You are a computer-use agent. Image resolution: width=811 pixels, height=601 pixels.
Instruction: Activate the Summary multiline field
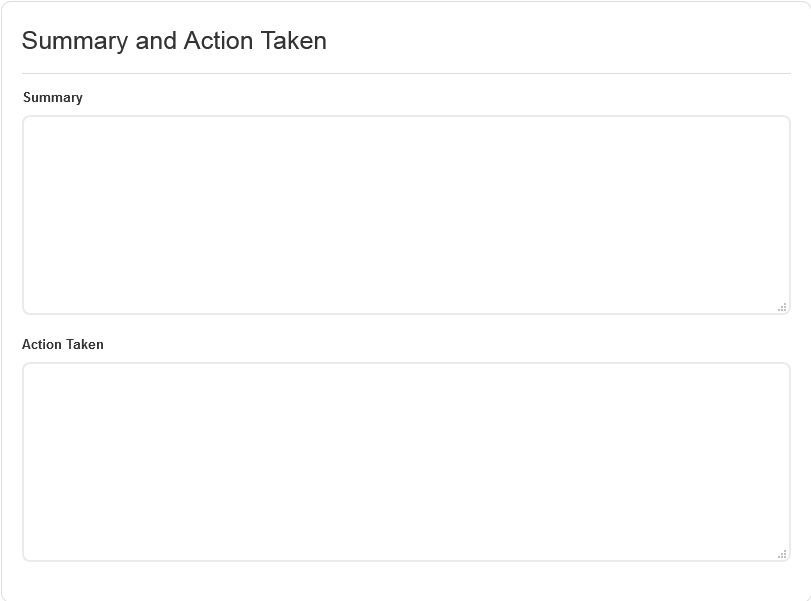tap(406, 215)
